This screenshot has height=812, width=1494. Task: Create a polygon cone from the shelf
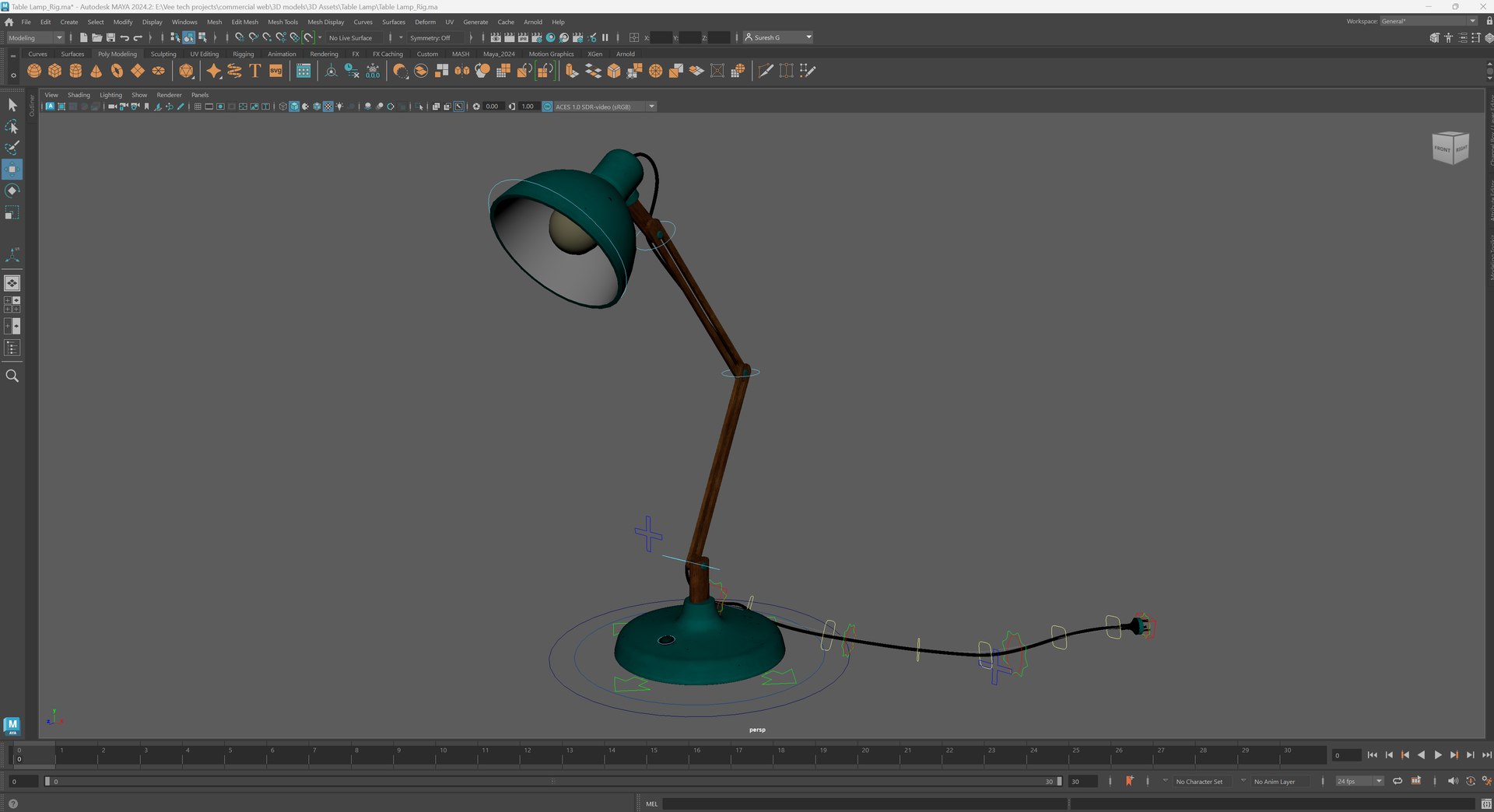coord(96,71)
